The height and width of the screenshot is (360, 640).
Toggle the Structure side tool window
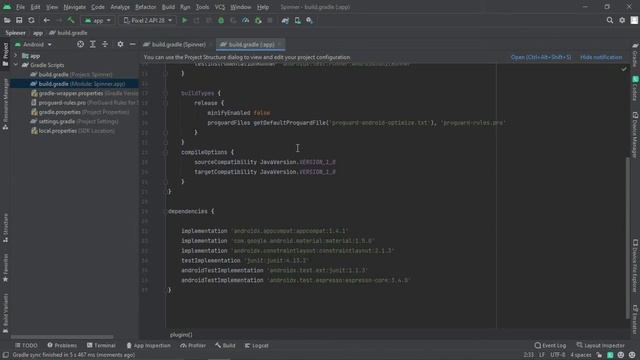tap(5, 228)
